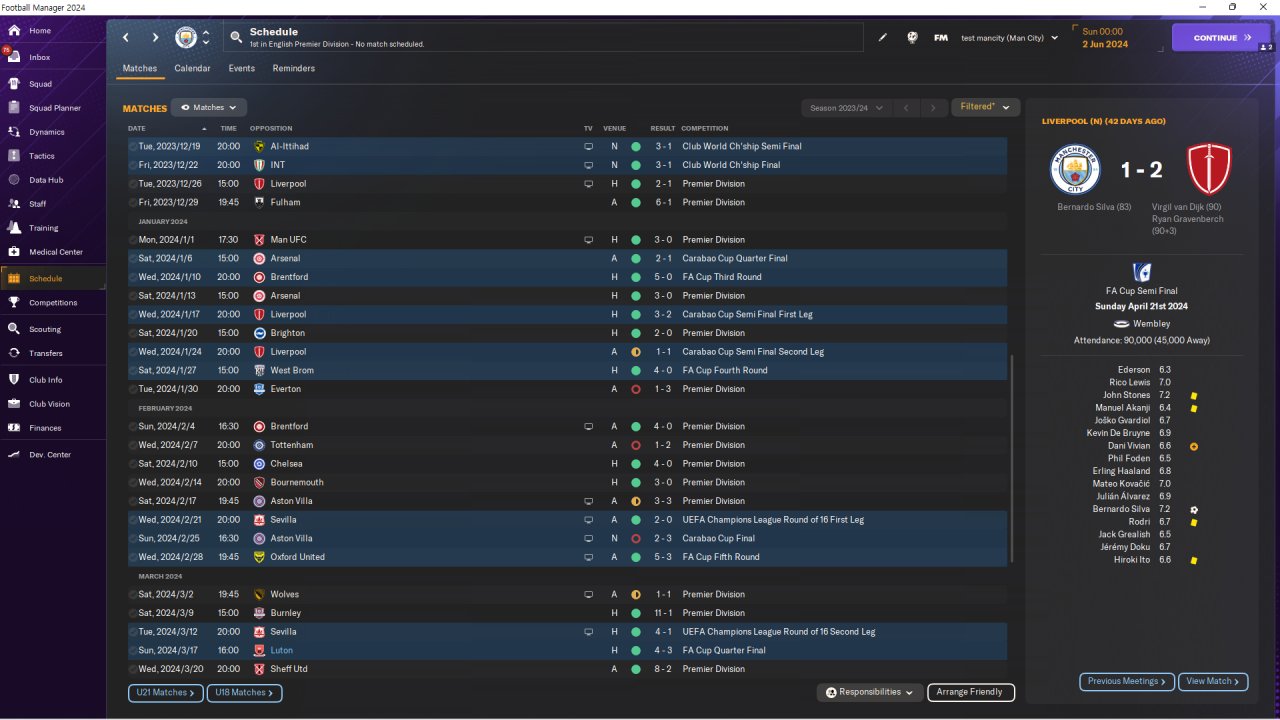This screenshot has width=1280, height=720.
Task: Click the Continue button
Action: pos(1221,38)
